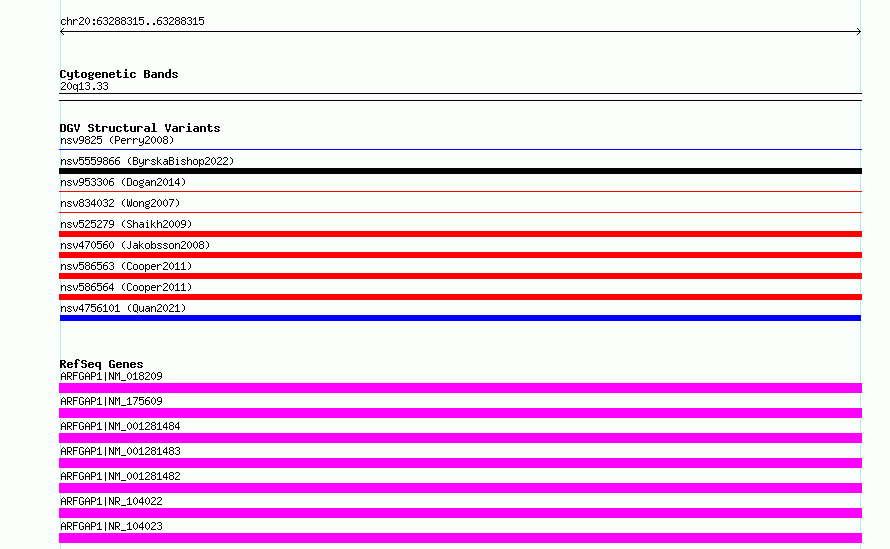
Task: Click the RefSeq Genes track heading
Action: [x=101, y=364]
